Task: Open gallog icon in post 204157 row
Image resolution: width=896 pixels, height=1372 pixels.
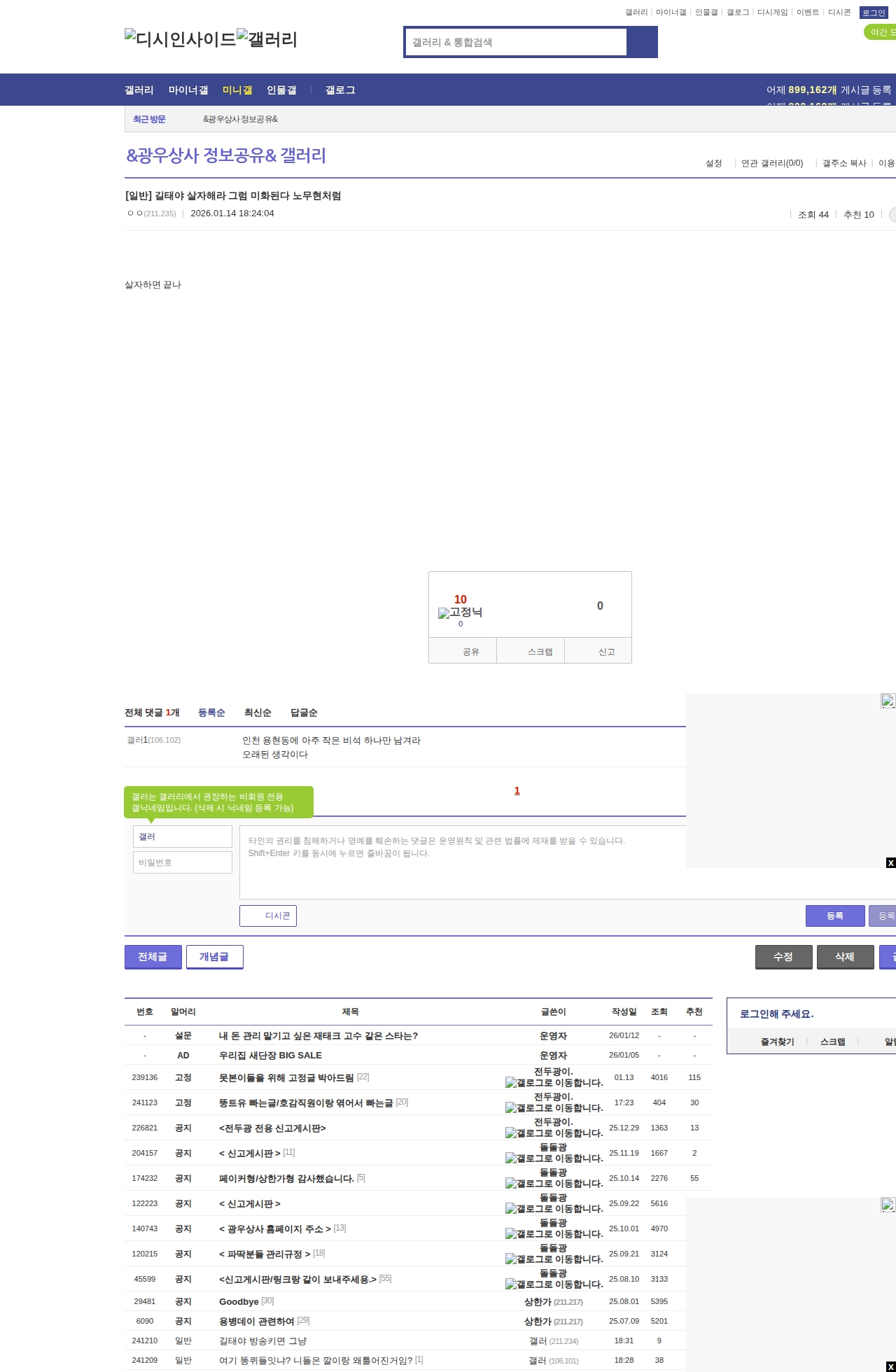Action: pyautogui.click(x=554, y=1158)
